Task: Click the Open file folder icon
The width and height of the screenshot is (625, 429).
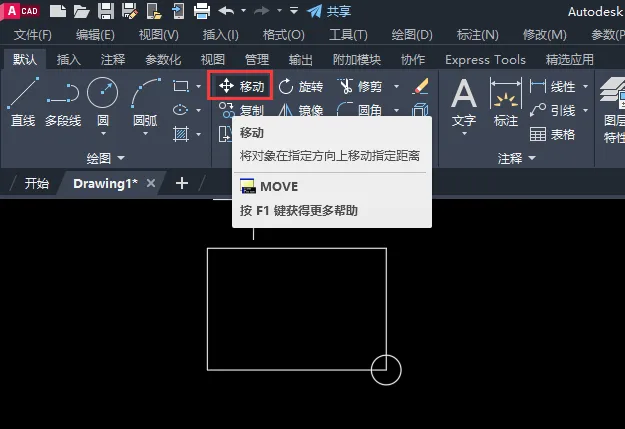Action: (81, 11)
